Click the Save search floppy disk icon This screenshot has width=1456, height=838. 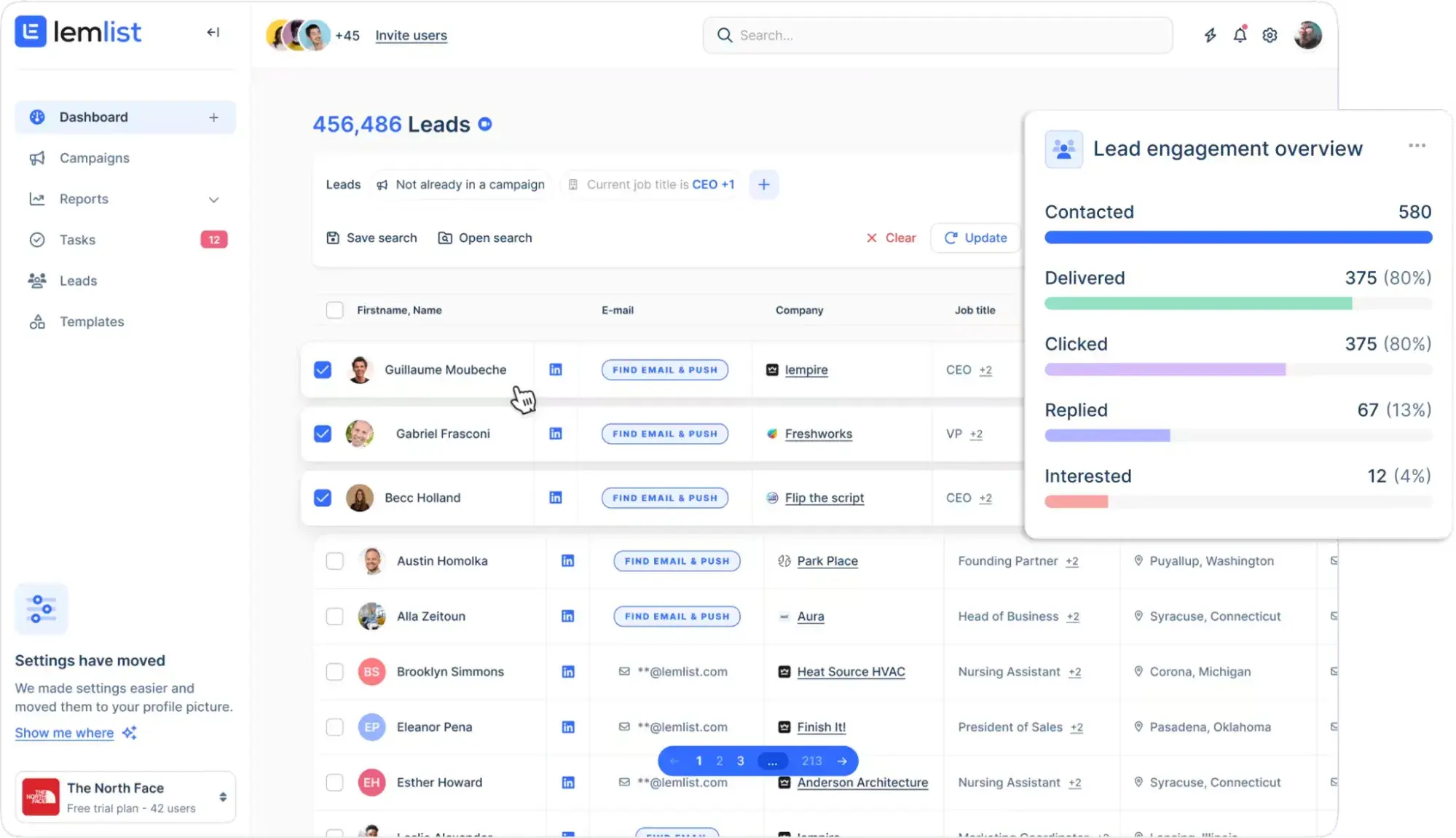[334, 238]
